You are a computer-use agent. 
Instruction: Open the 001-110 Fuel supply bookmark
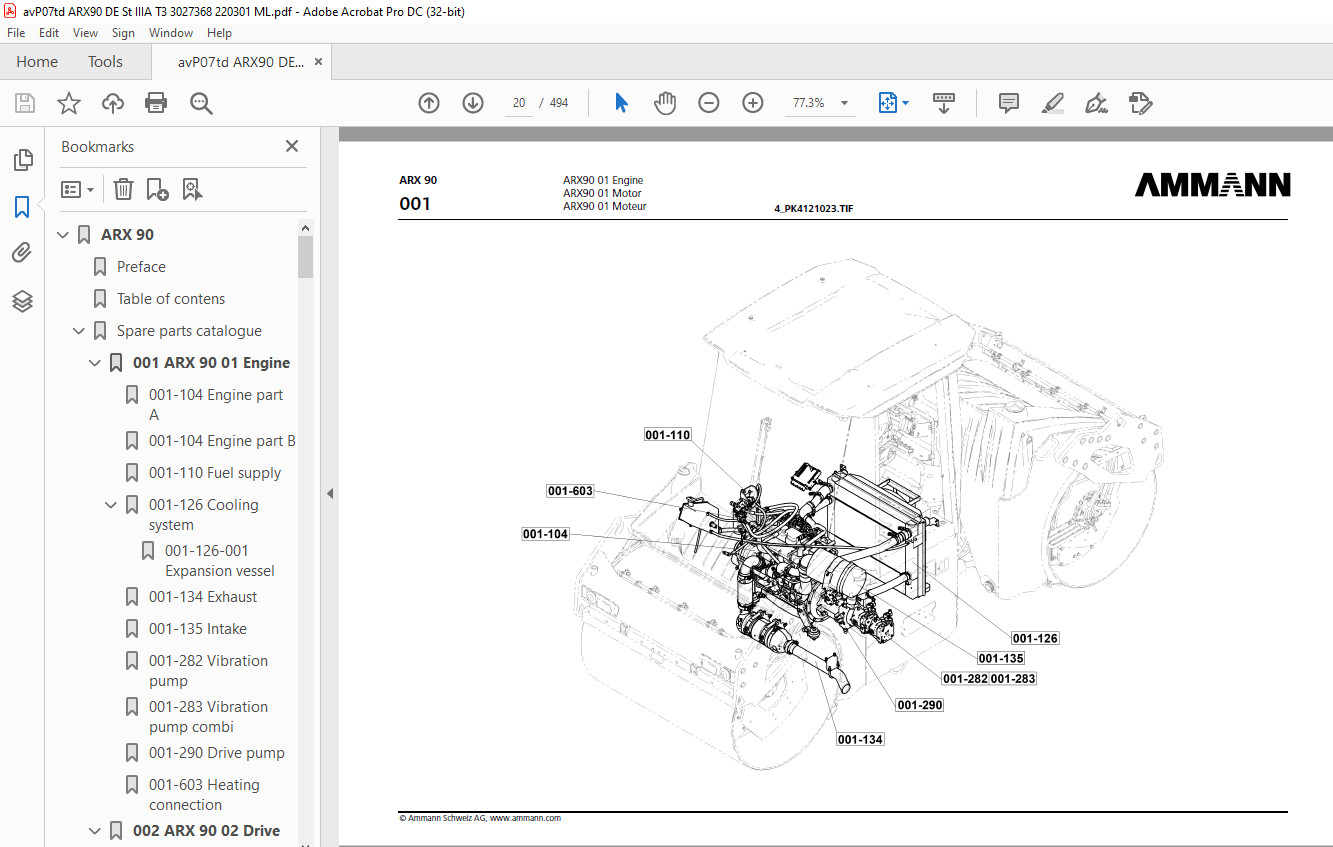pyautogui.click(x=215, y=473)
